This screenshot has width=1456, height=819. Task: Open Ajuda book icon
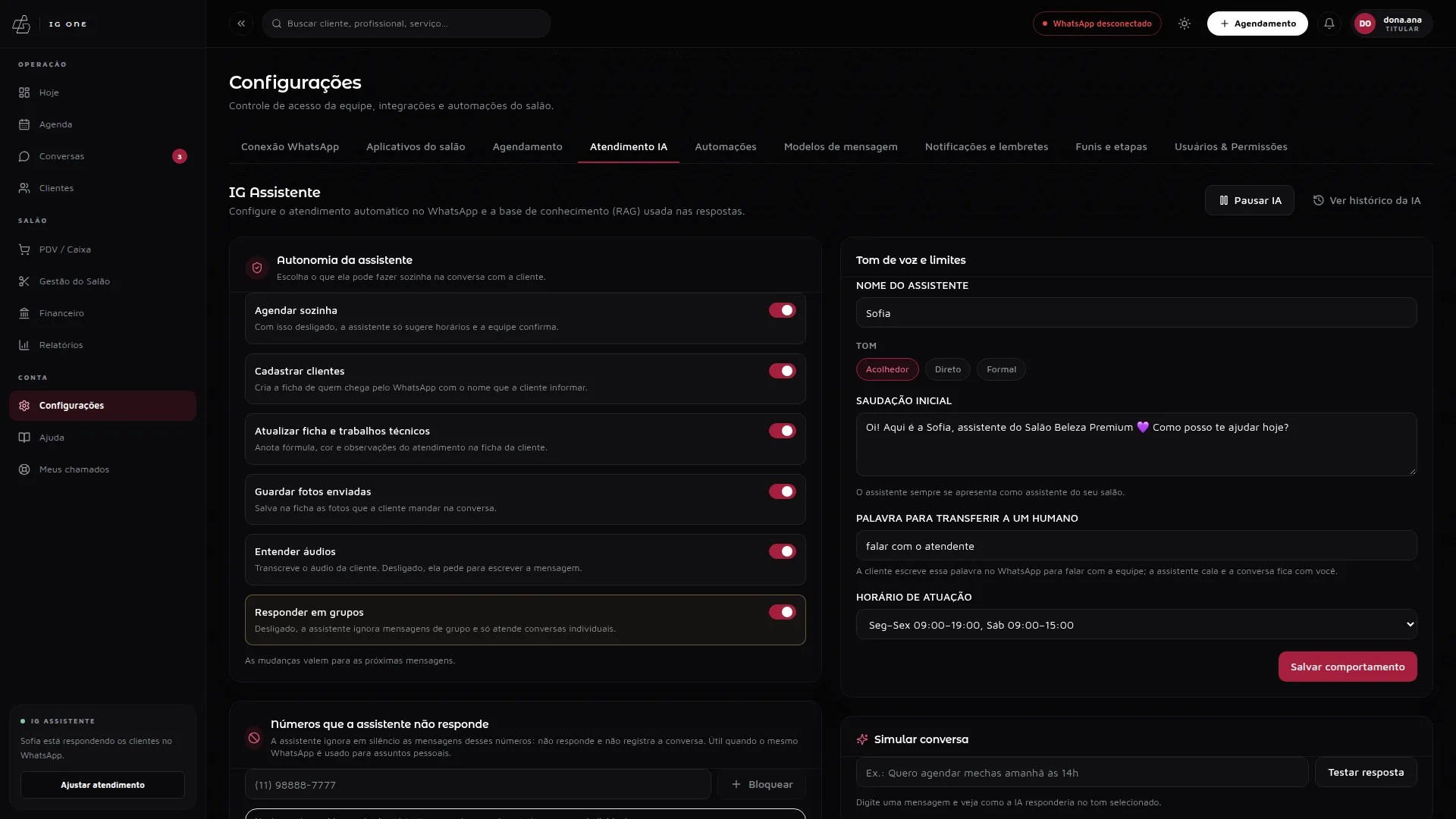pos(24,438)
